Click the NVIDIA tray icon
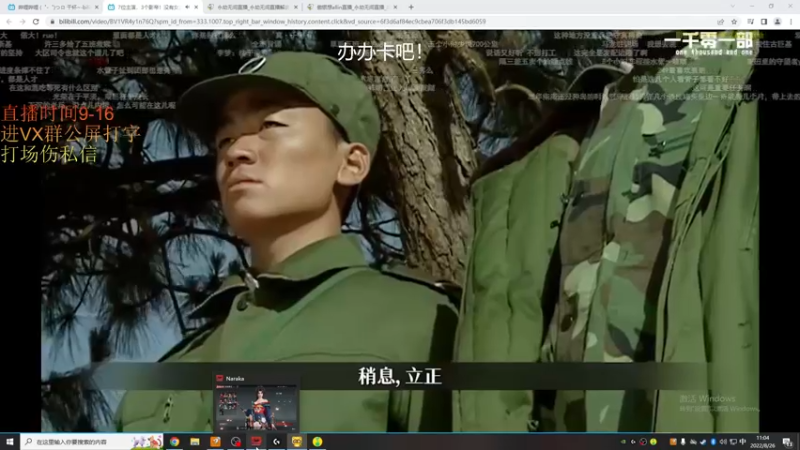 [623, 442]
